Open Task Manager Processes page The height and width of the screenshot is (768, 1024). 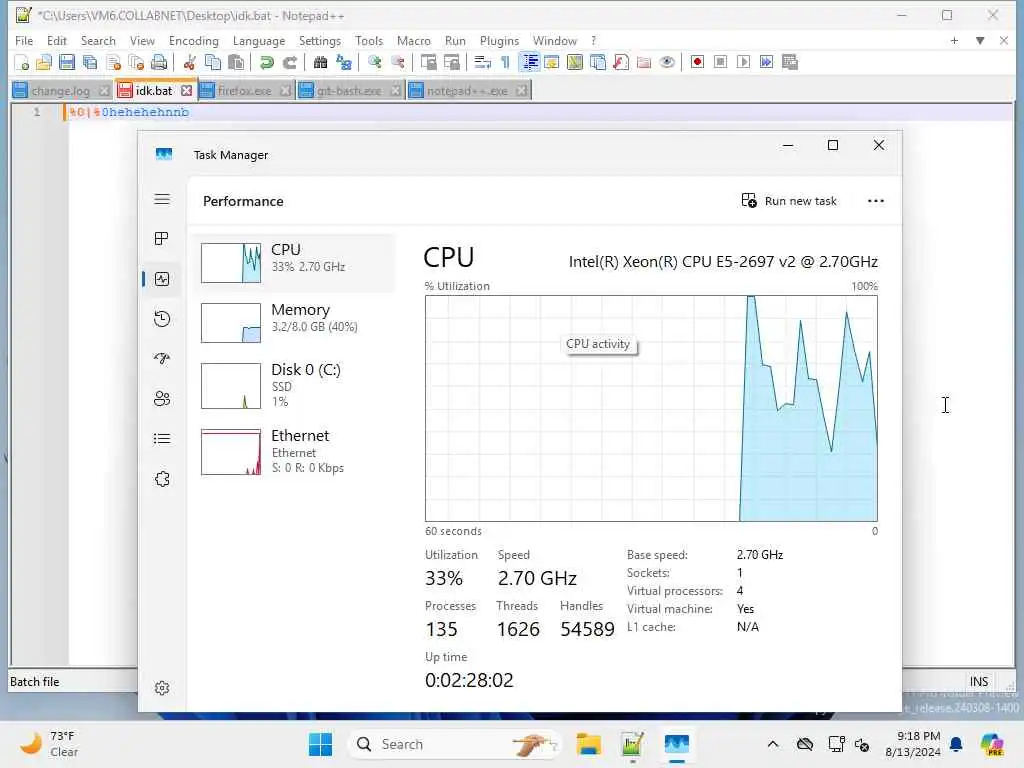(162, 238)
